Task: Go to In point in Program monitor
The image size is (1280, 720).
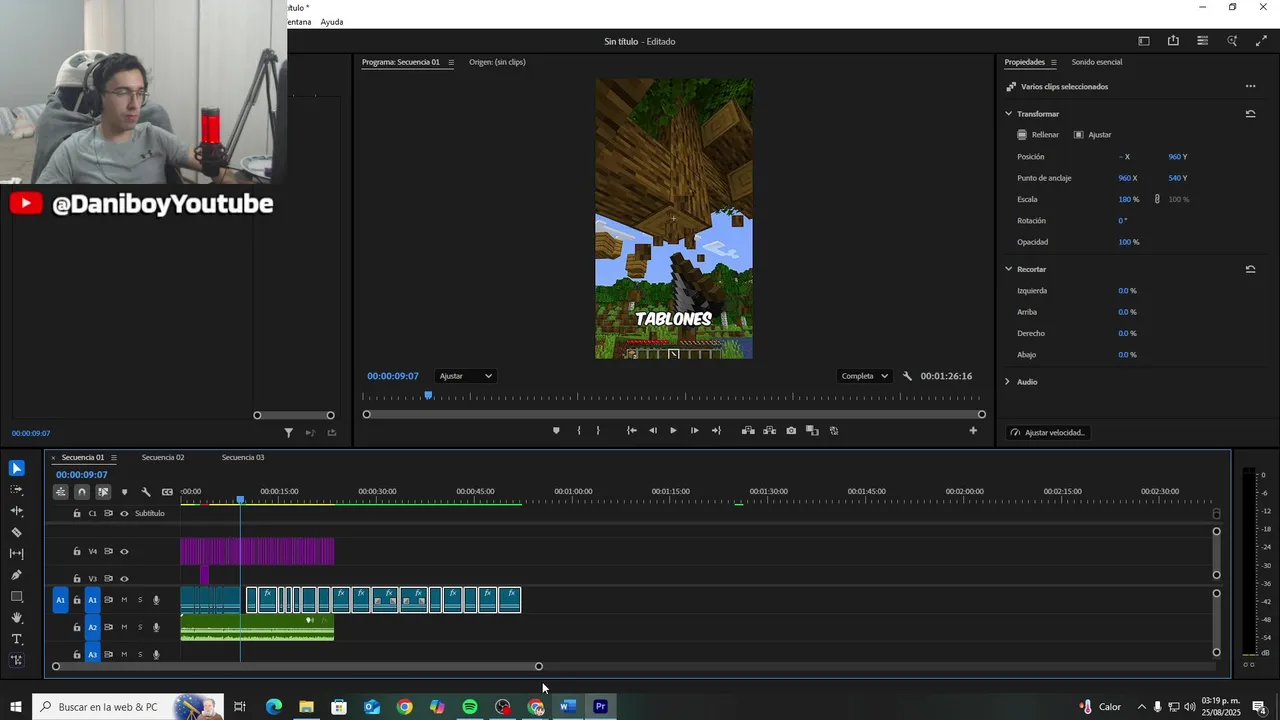Action: (631, 431)
